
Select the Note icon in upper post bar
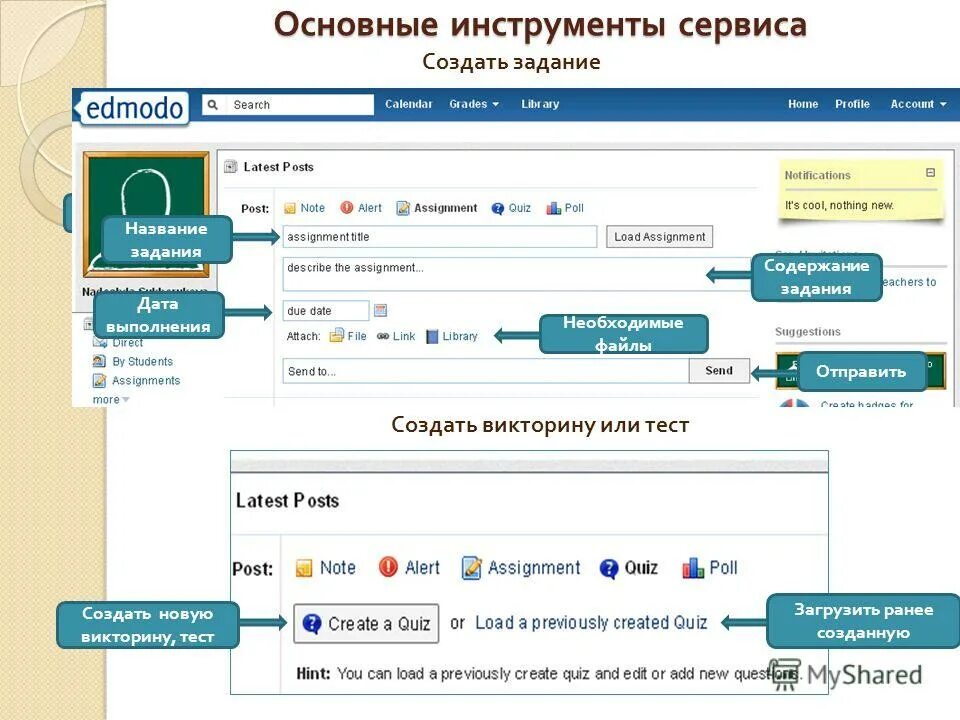290,208
